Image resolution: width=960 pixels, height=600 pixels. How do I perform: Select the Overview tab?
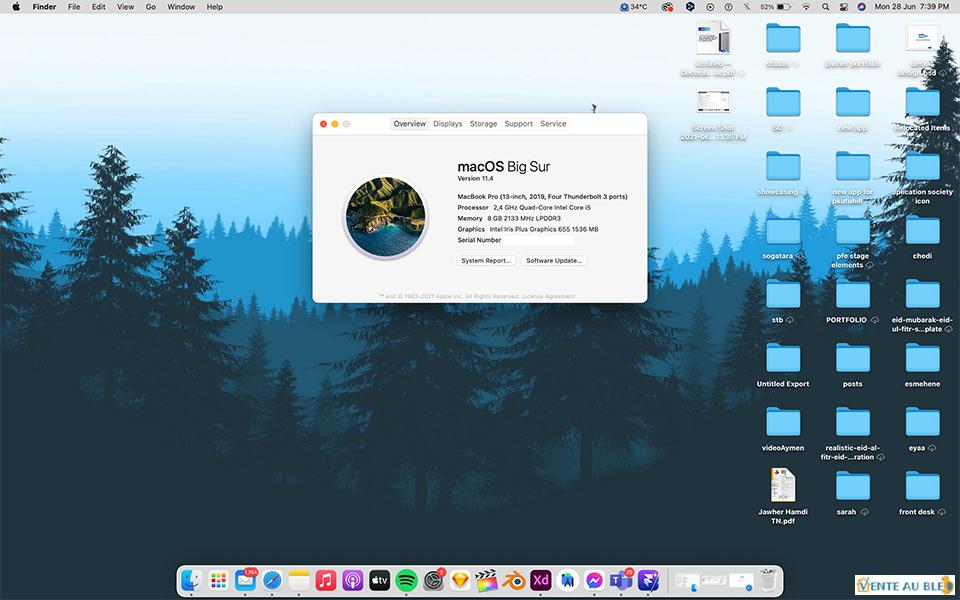[410, 124]
